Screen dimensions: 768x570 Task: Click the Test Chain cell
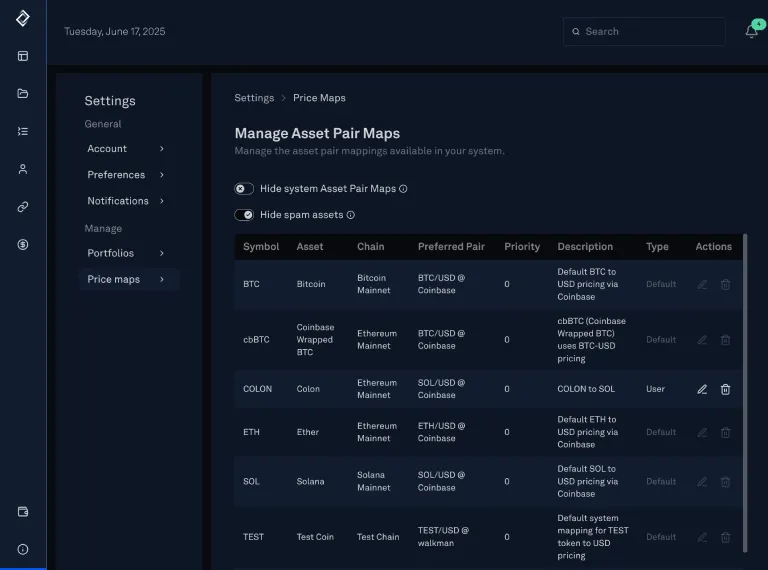(378, 537)
